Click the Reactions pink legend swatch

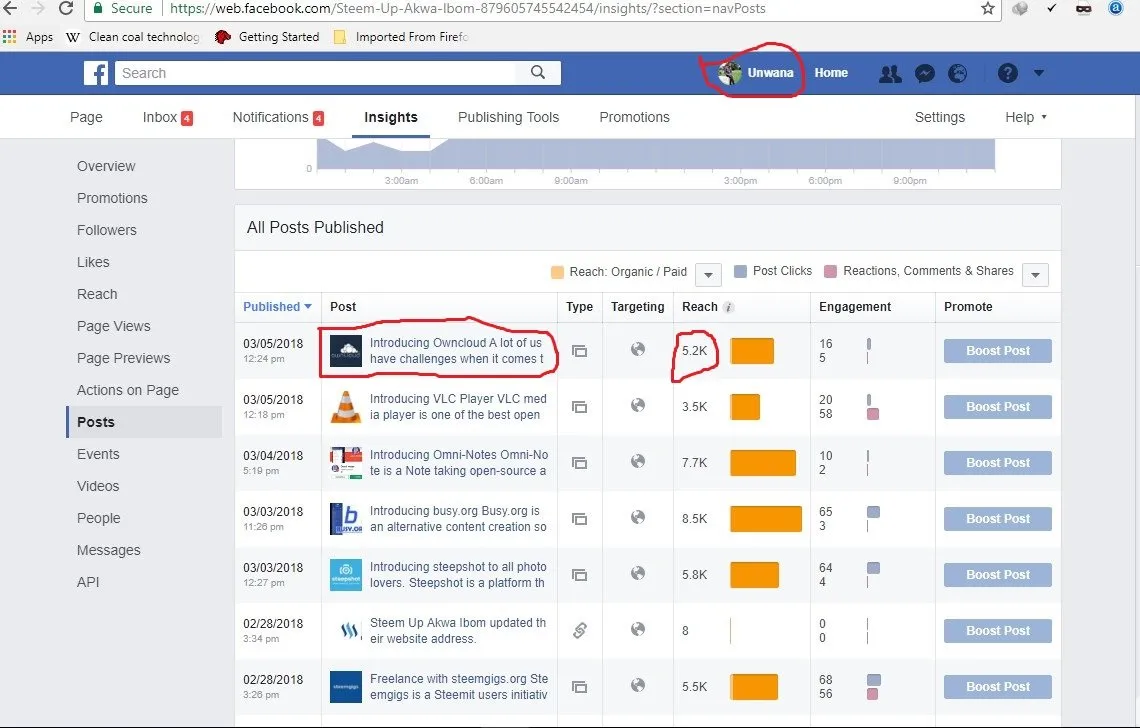pyautogui.click(x=830, y=271)
